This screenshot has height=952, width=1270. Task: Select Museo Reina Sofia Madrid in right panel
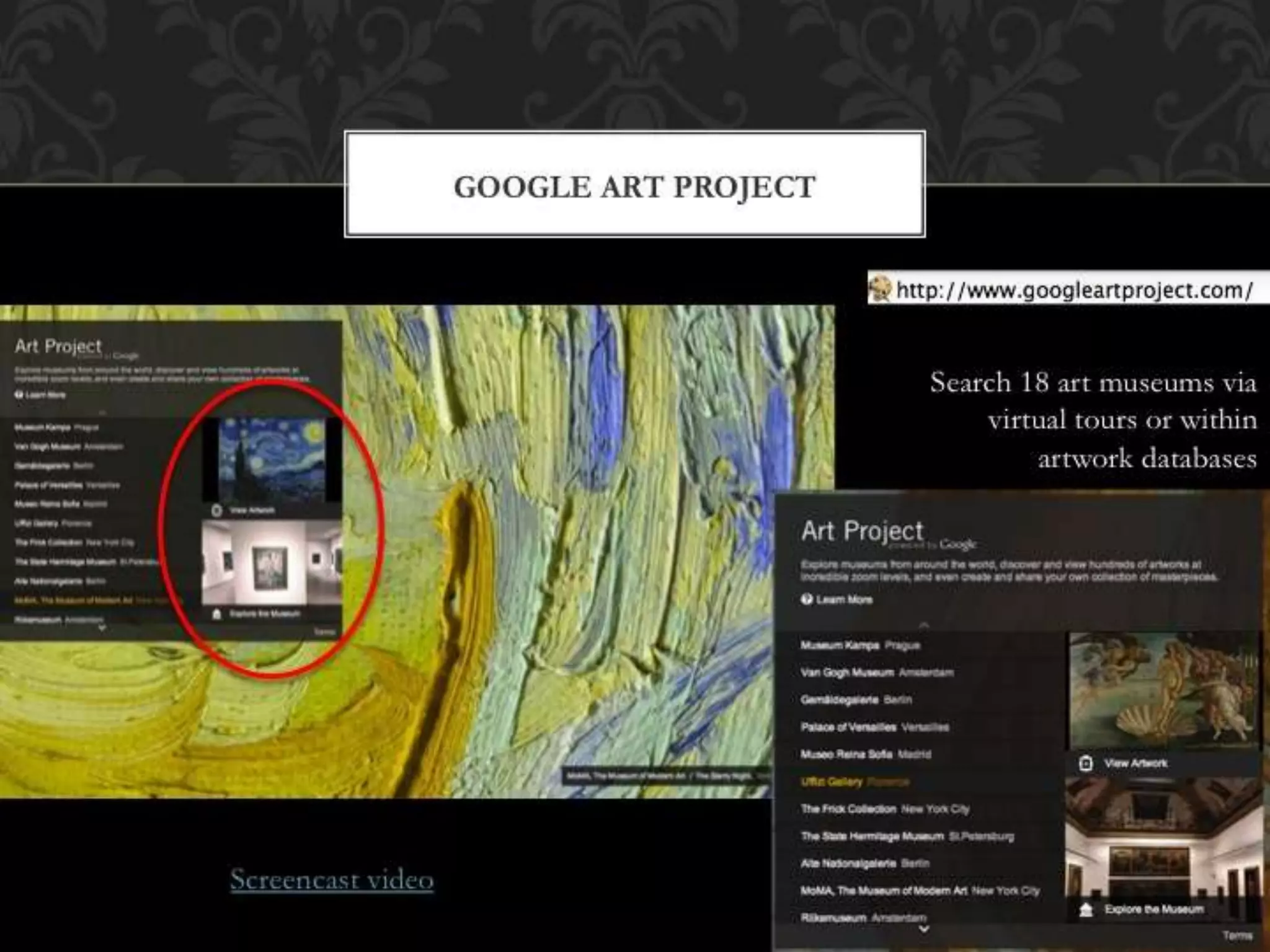pos(866,754)
